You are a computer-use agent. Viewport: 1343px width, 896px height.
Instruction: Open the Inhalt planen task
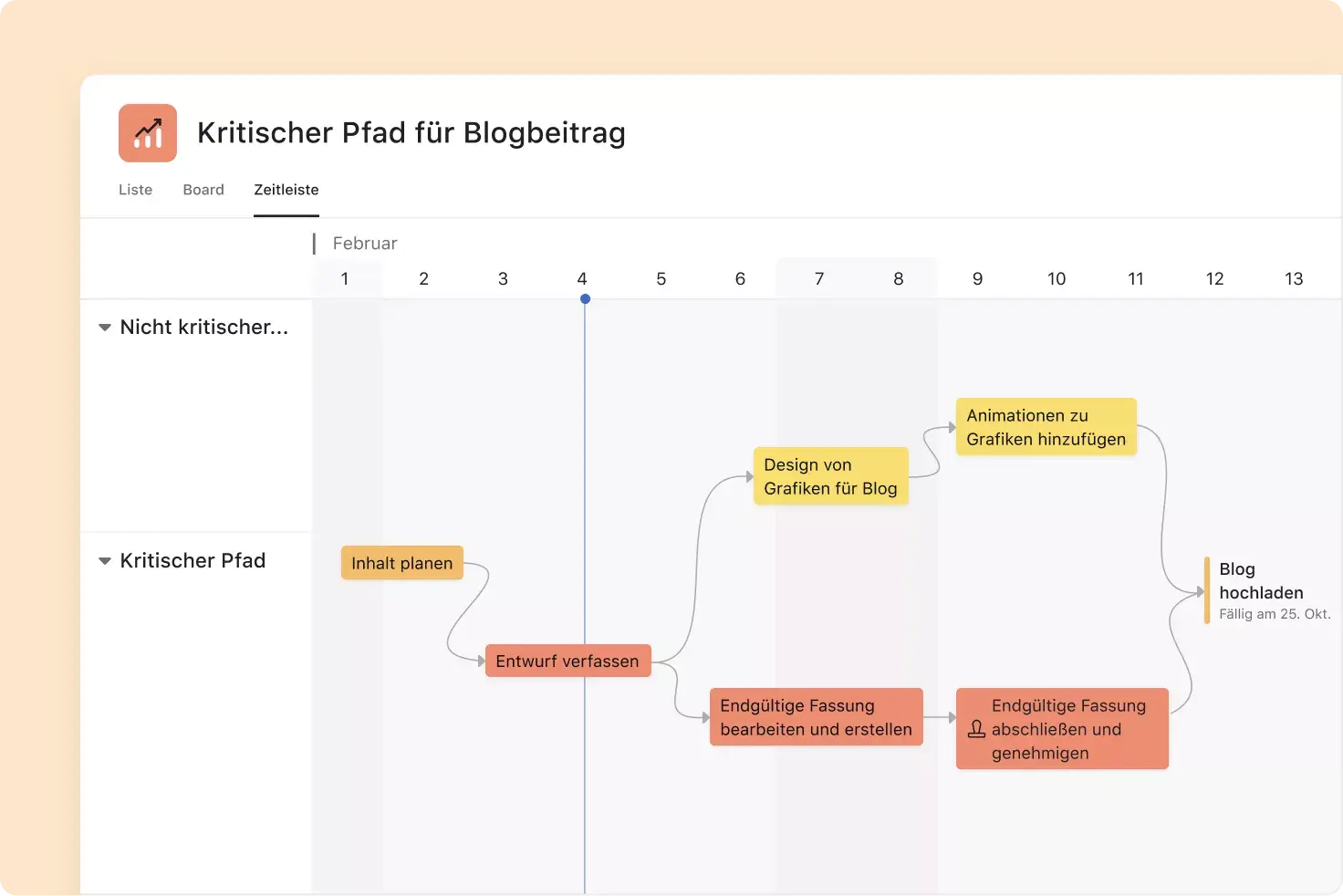[401, 564]
